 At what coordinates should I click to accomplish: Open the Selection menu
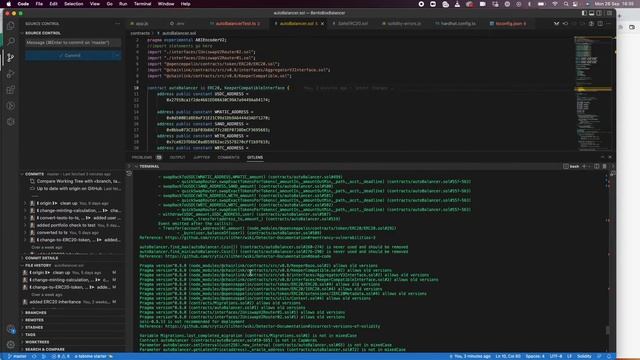(73, 4)
